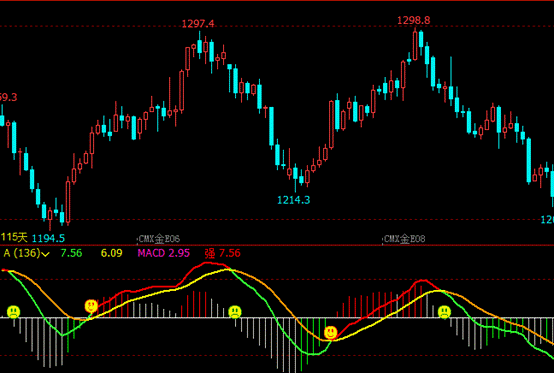Click the sad face icon under the 1297.4 peak
The image size is (554, 373).
pyautogui.click(x=235, y=312)
